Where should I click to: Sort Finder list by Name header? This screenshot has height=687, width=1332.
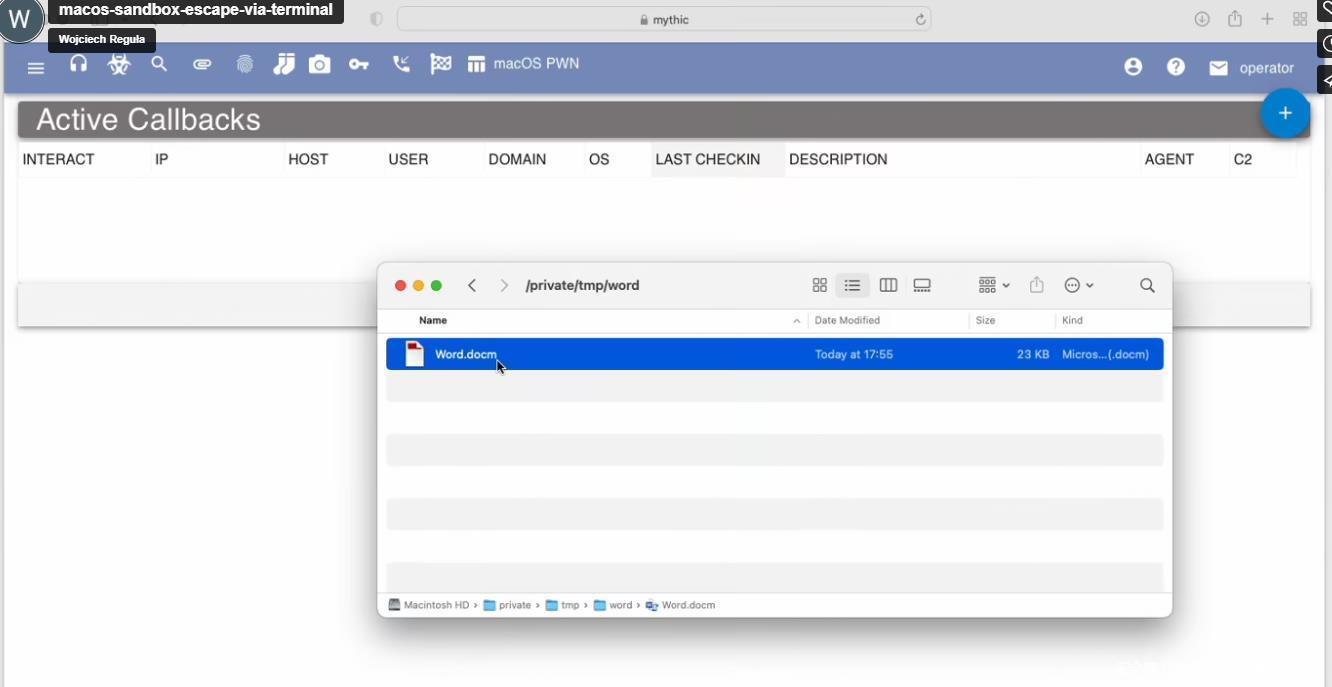(x=433, y=320)
